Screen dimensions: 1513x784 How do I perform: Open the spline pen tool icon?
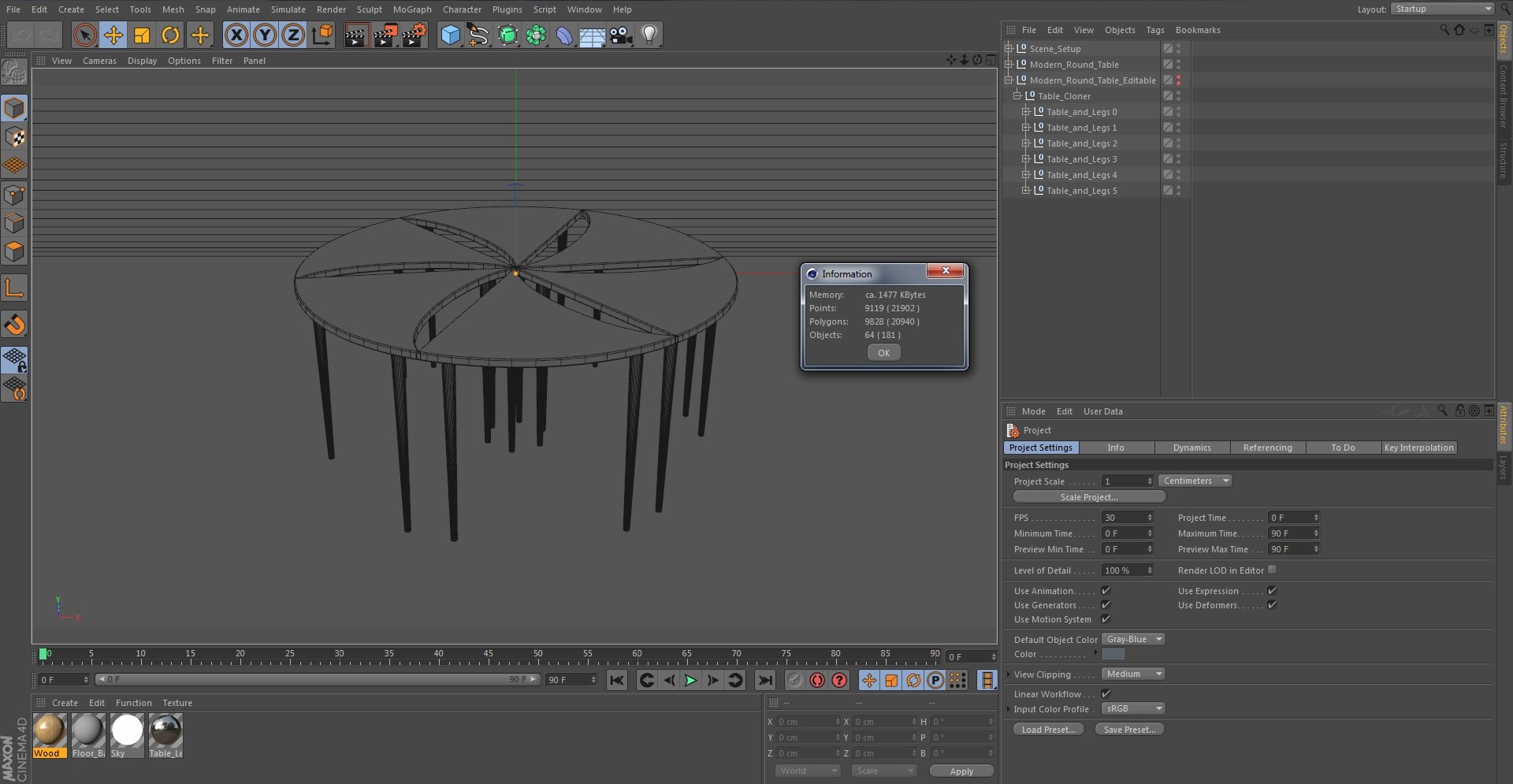(478, 35)
